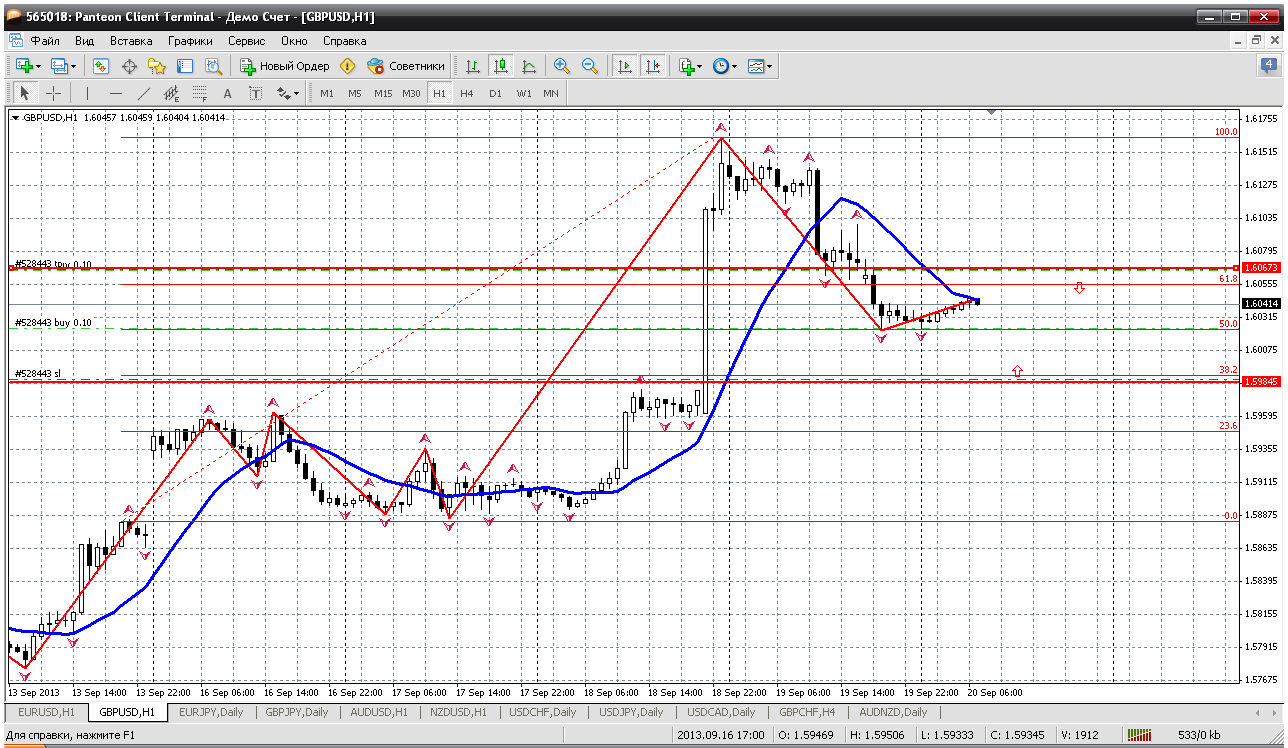Click the chart document icon beside Файл
1288x748 pixels.
pyautogui.click(x=16, y=41)
